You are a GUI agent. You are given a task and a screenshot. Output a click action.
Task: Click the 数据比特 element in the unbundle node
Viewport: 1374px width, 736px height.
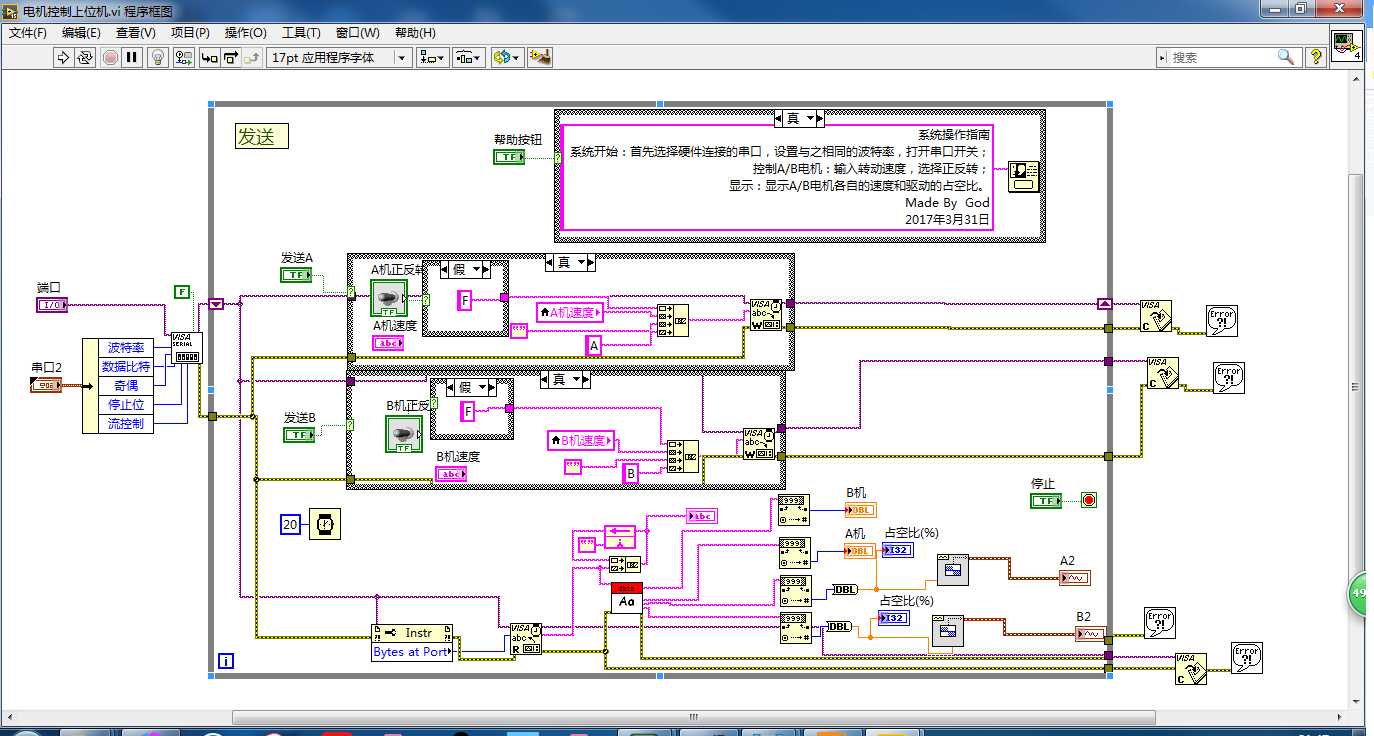coord(125,367)
